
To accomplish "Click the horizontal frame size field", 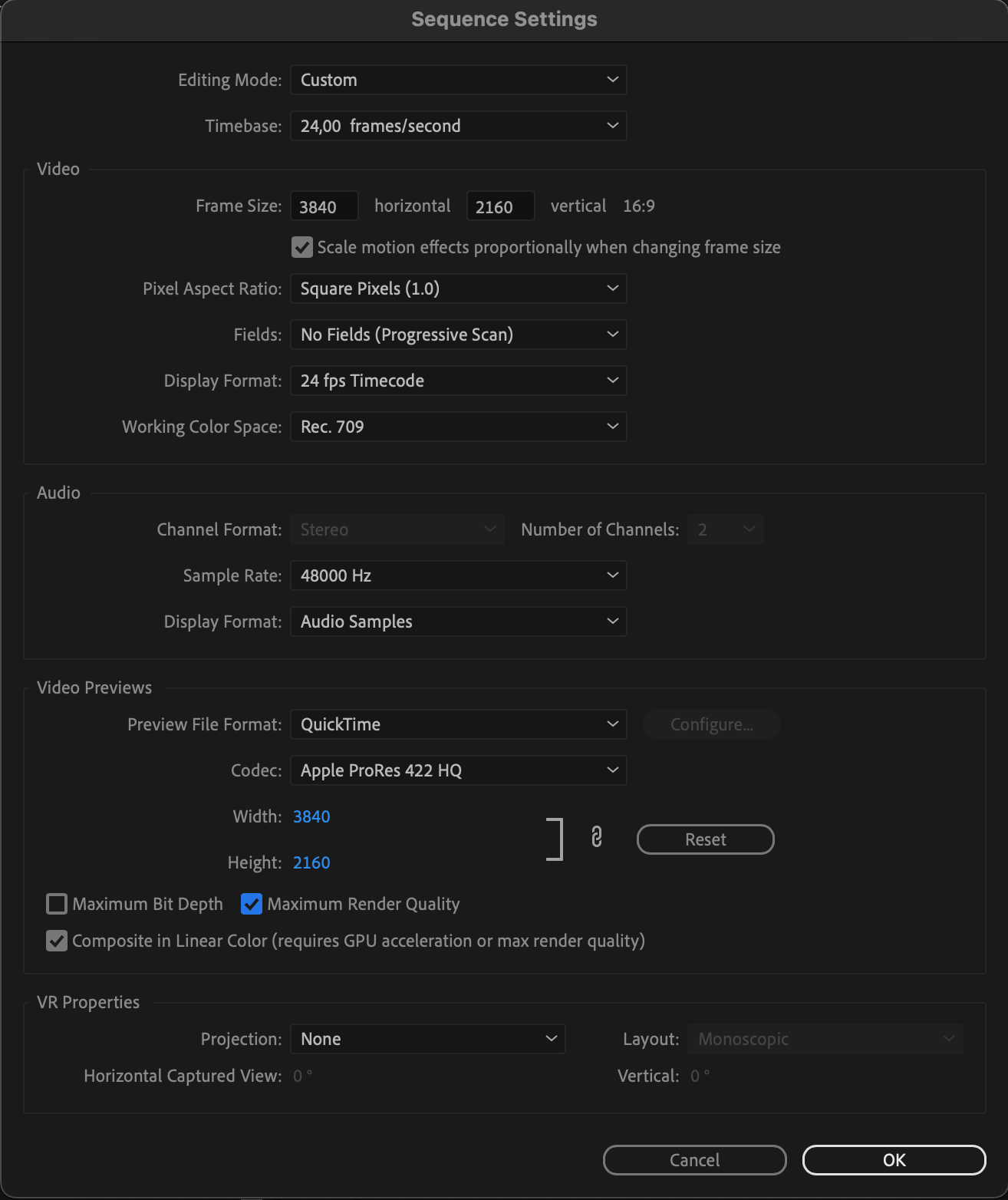I will click(324, 206).
